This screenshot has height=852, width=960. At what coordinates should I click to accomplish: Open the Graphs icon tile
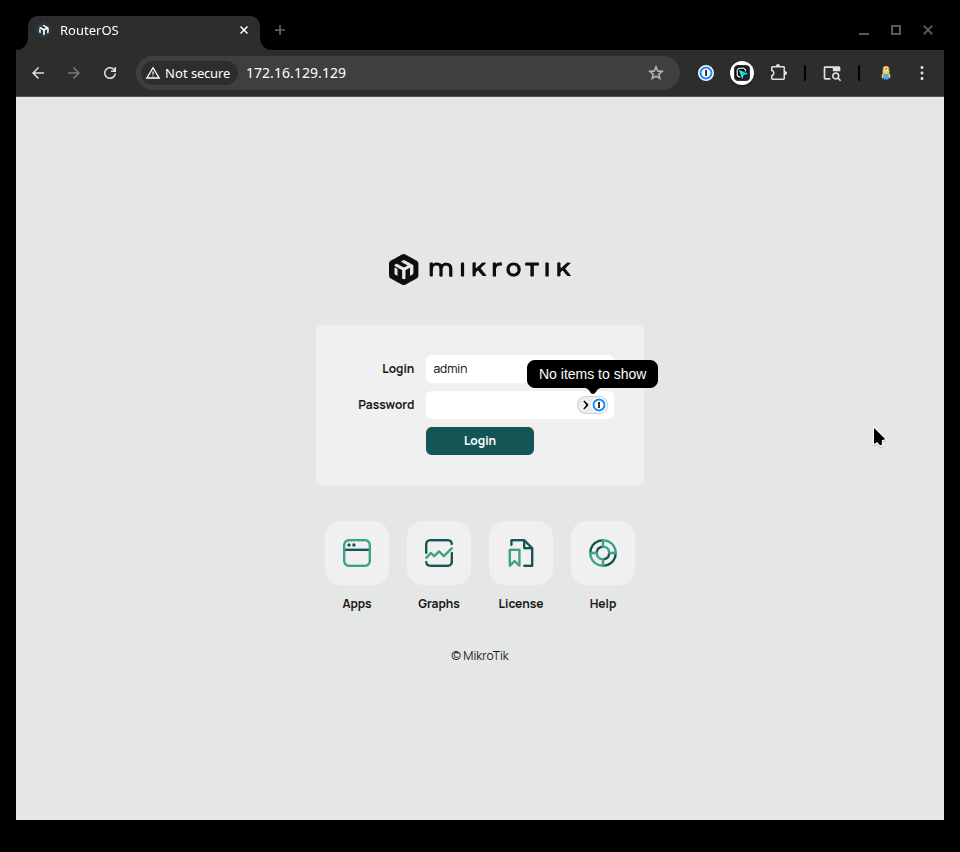[438, 553]
